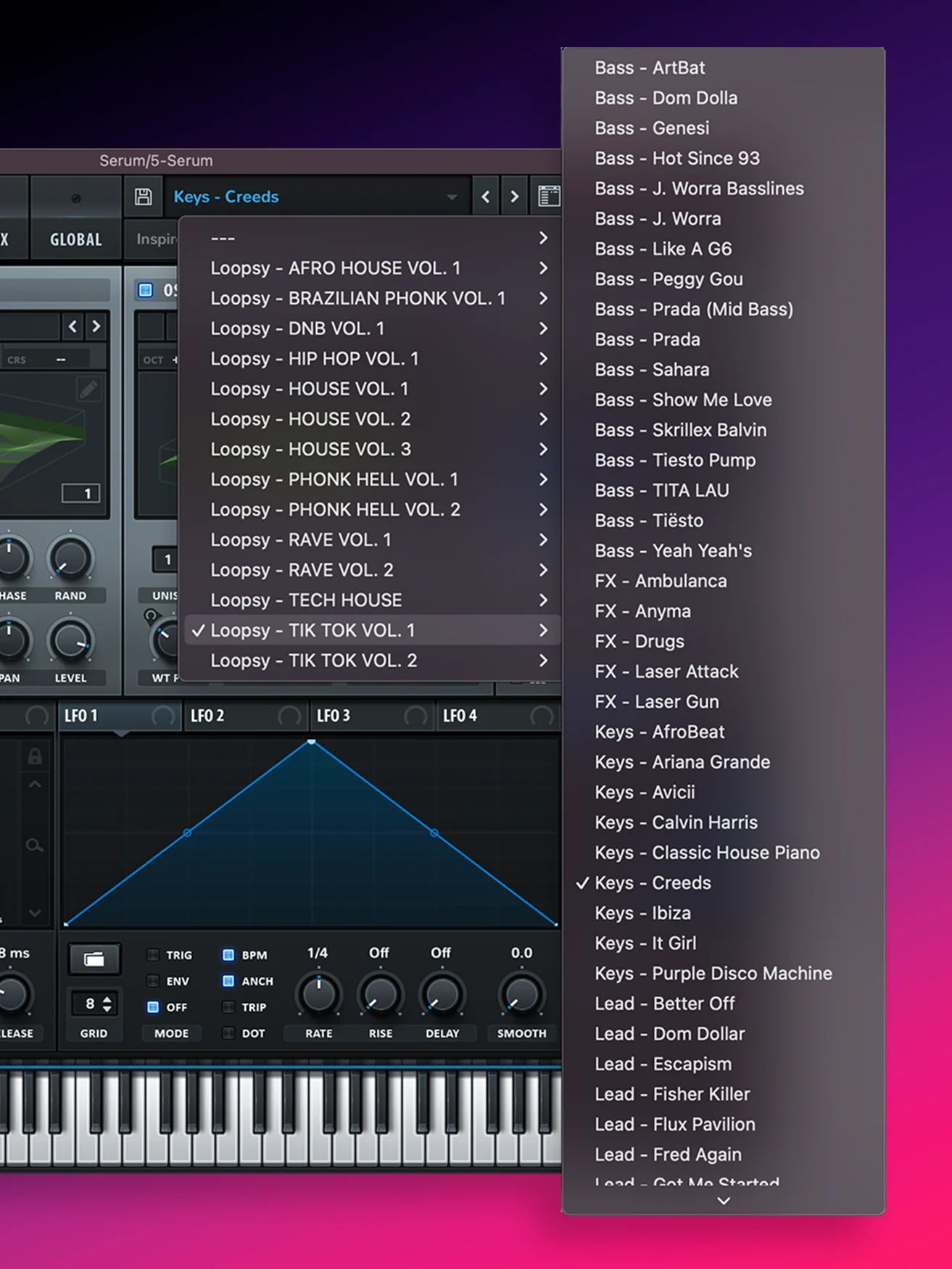
Task: Choose FX - Ambulanca preset
Action: (723, 581)
